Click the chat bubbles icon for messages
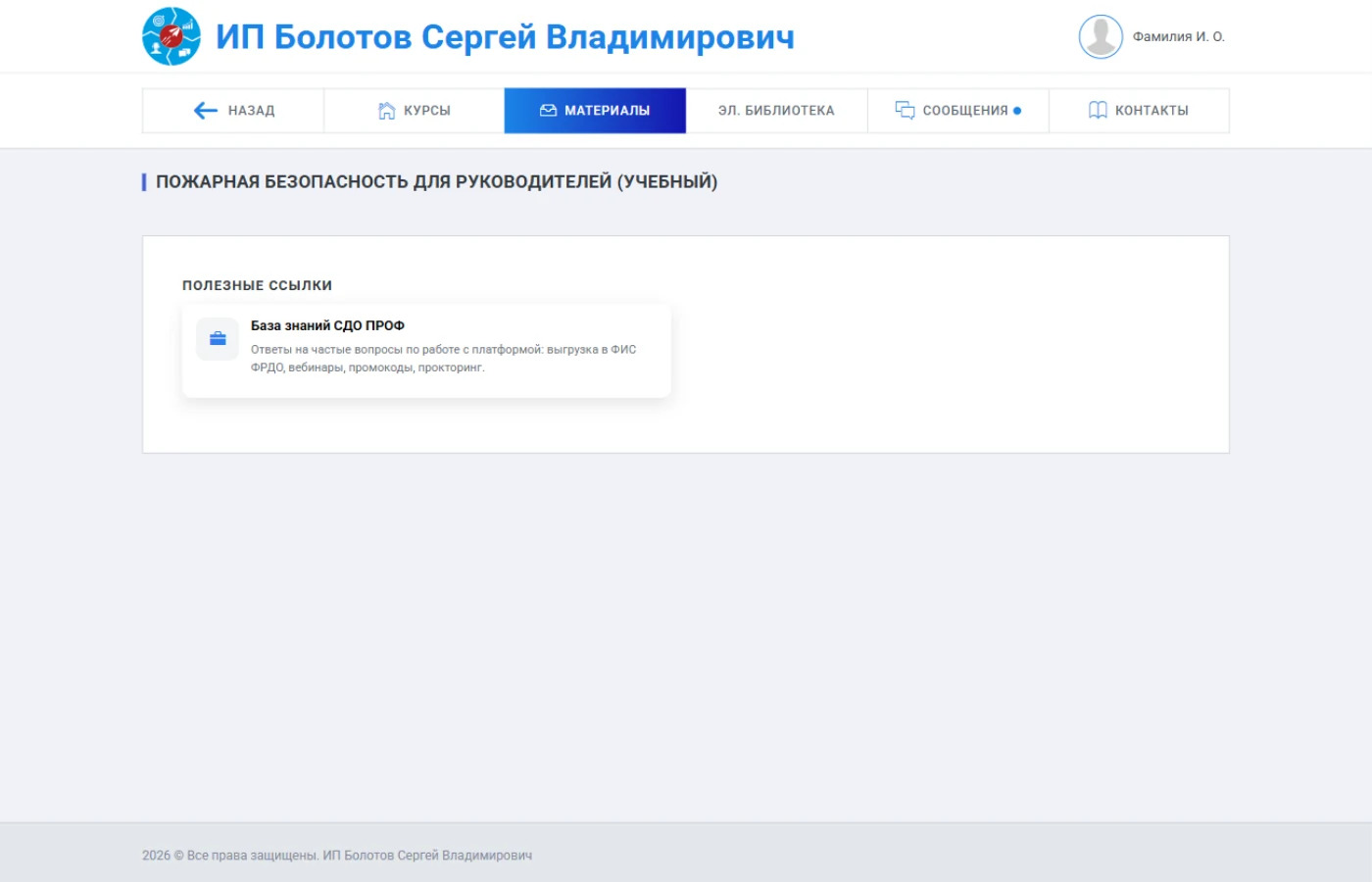The image size is (1372, 882). 905,111
